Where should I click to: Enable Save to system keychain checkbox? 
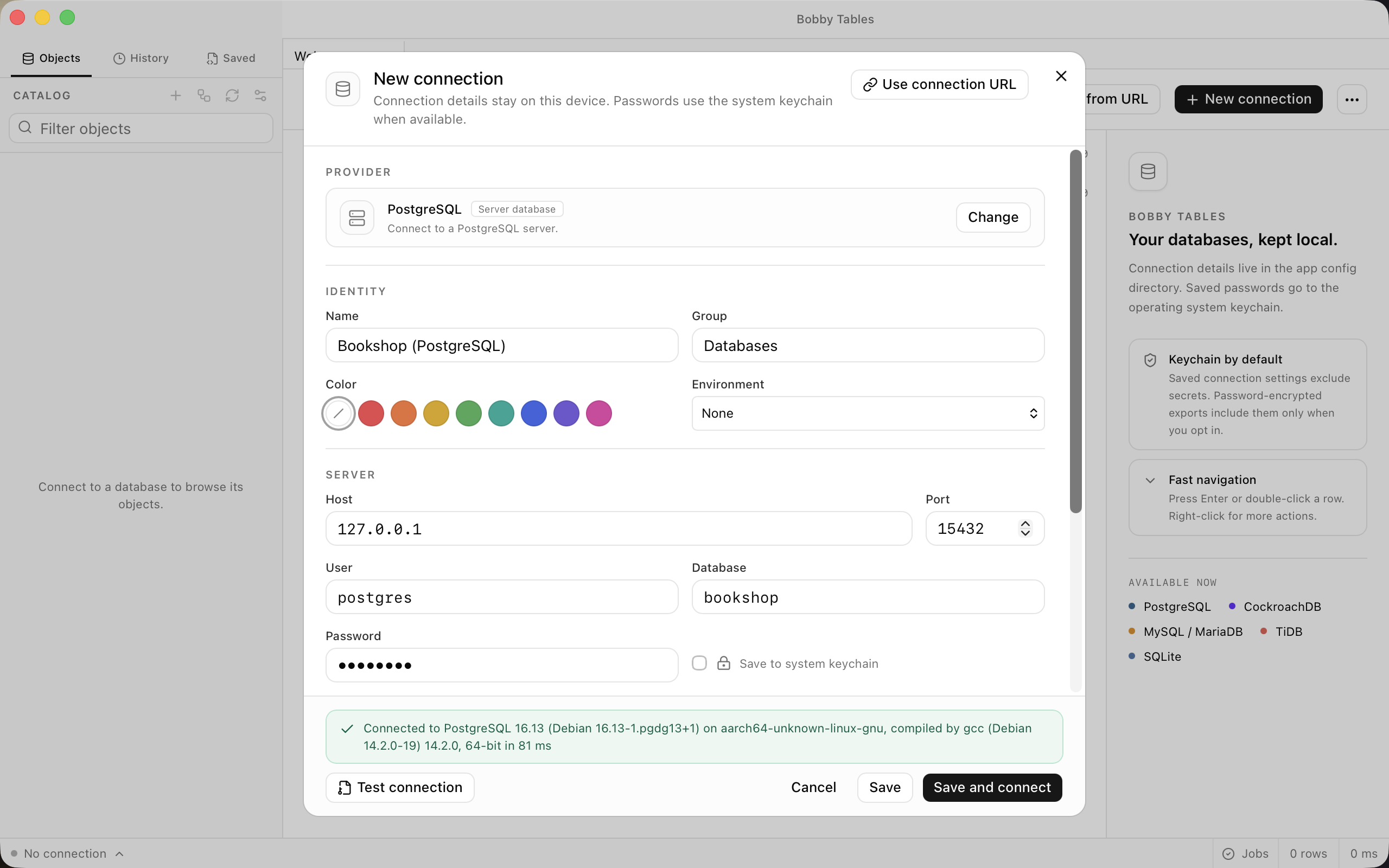pyautogui.click(x=699, y=663)
